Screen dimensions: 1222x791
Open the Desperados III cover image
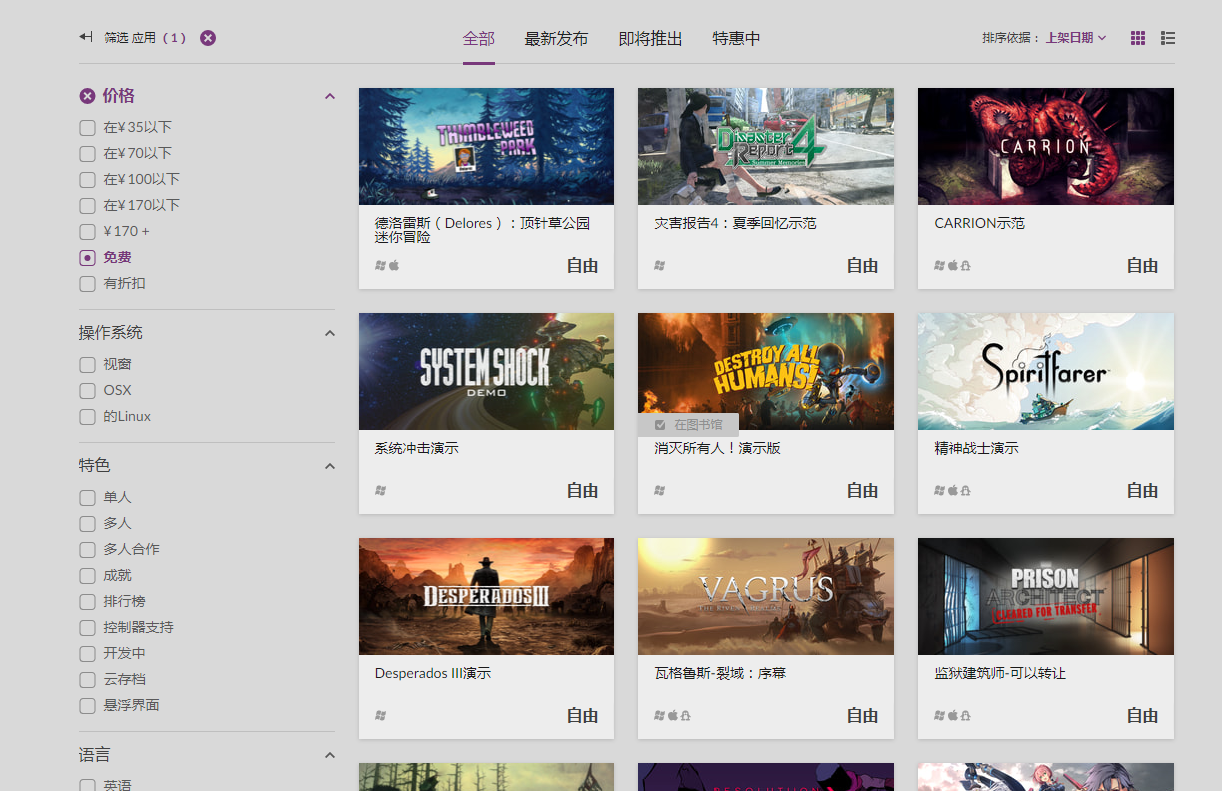(486, 596)
